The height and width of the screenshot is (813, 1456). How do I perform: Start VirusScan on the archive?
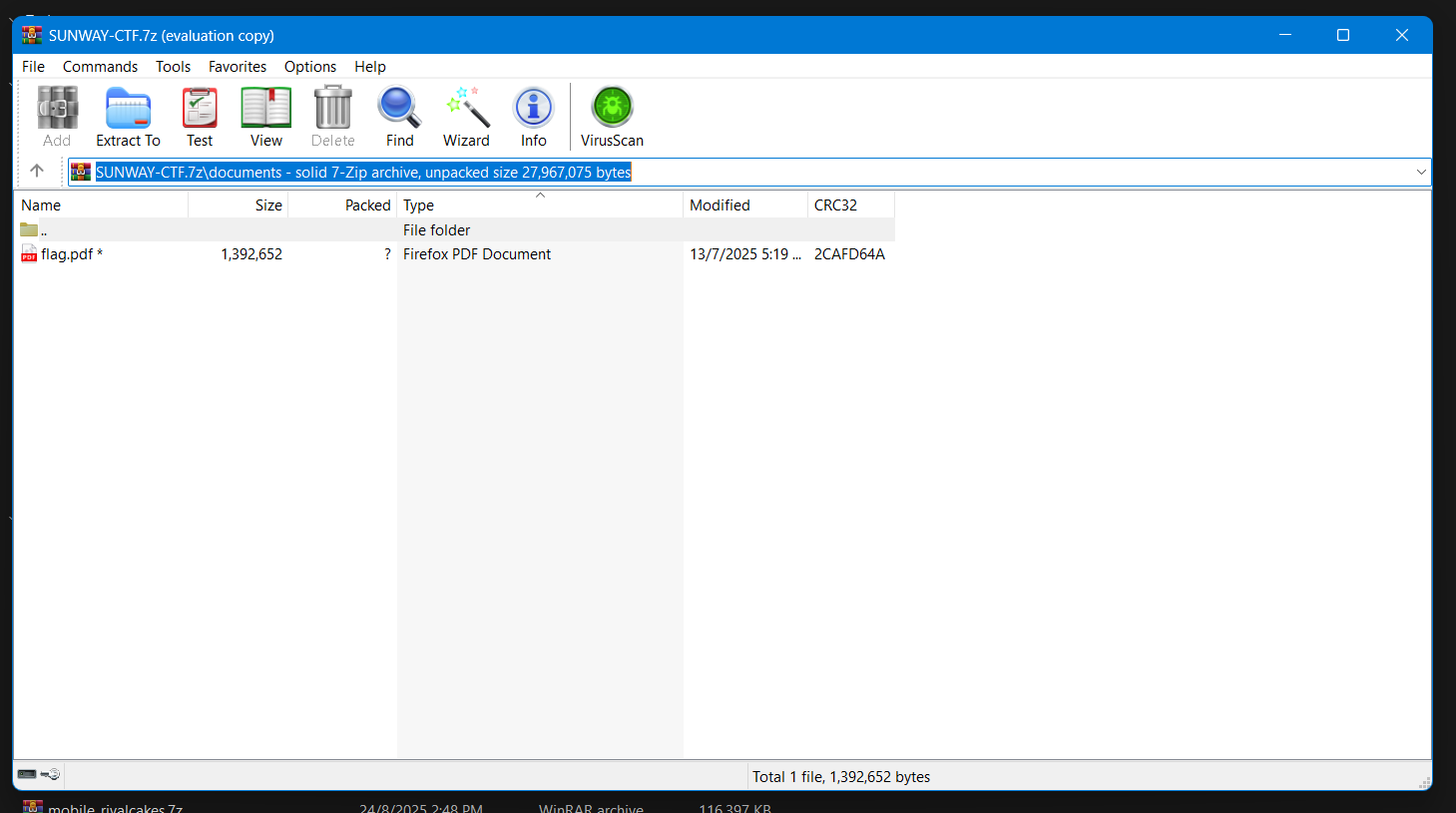[x=612, y=108]
